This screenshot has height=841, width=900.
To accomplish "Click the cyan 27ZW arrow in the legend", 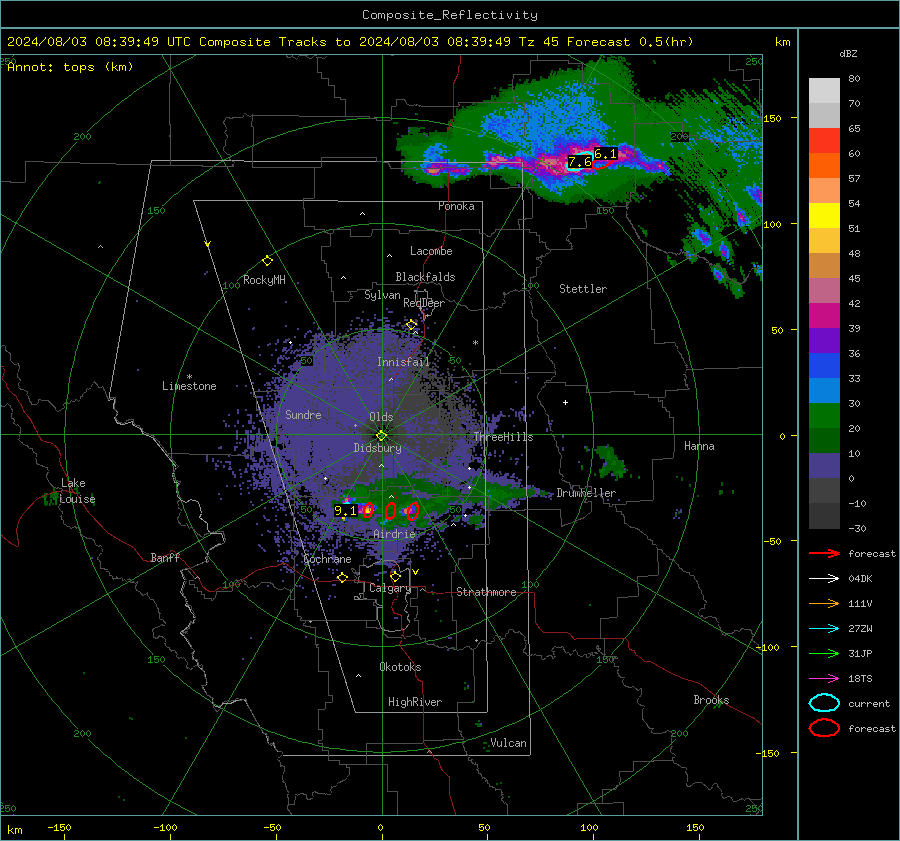I will click(824, 629).
